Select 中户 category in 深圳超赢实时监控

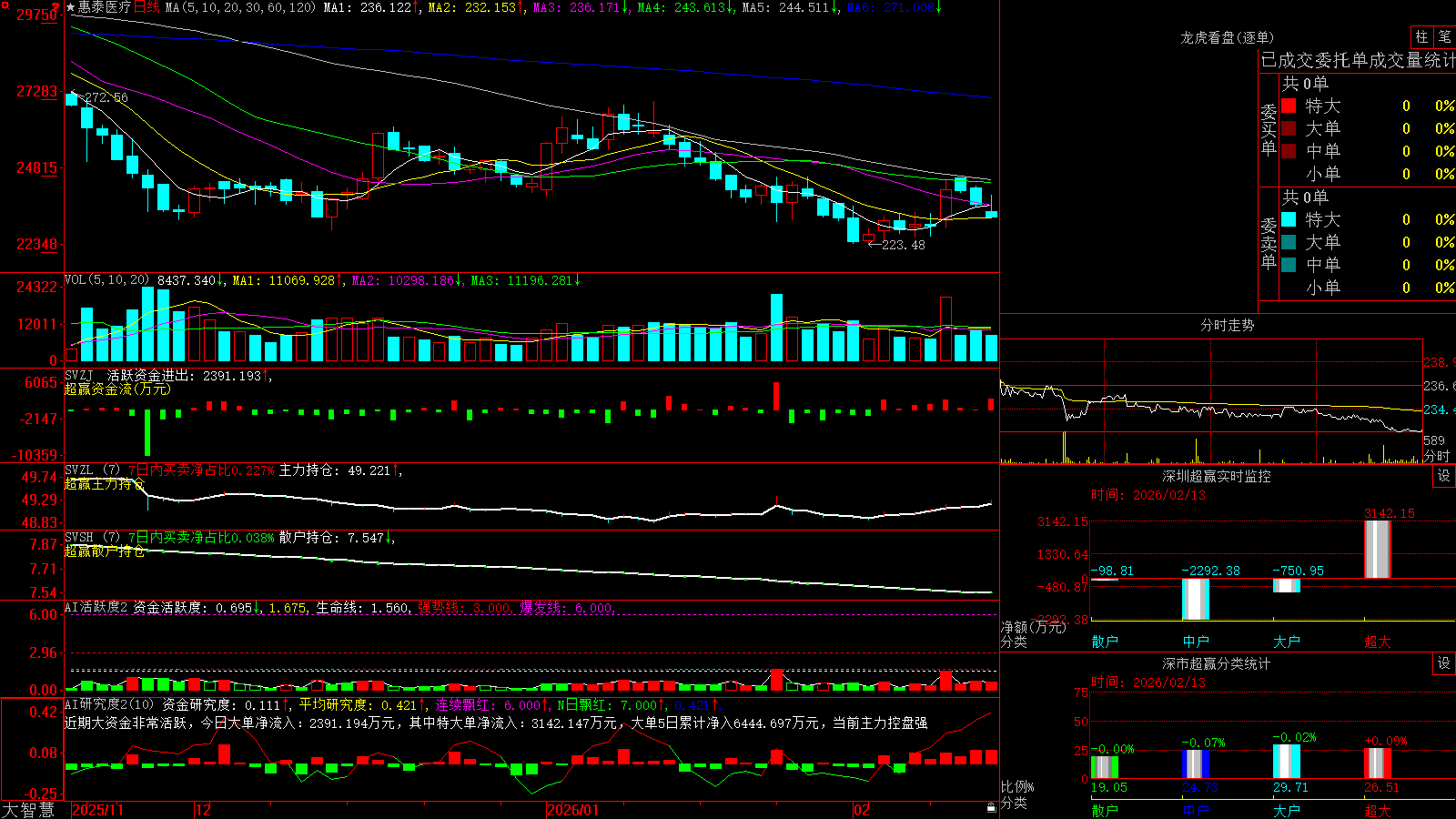click(x=1196, y=642)
